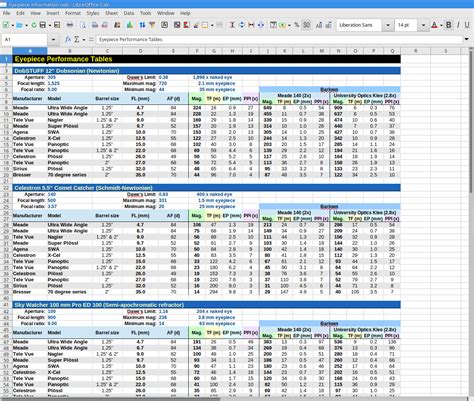Toggle Italic formatting

coord(458,25)
